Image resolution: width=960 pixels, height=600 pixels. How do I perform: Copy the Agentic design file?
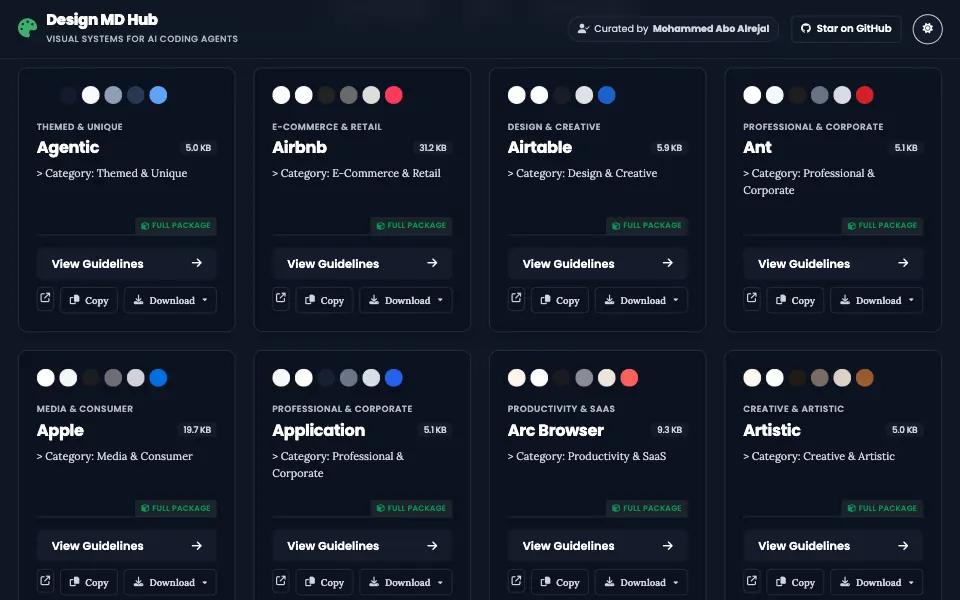pos(89,300)
